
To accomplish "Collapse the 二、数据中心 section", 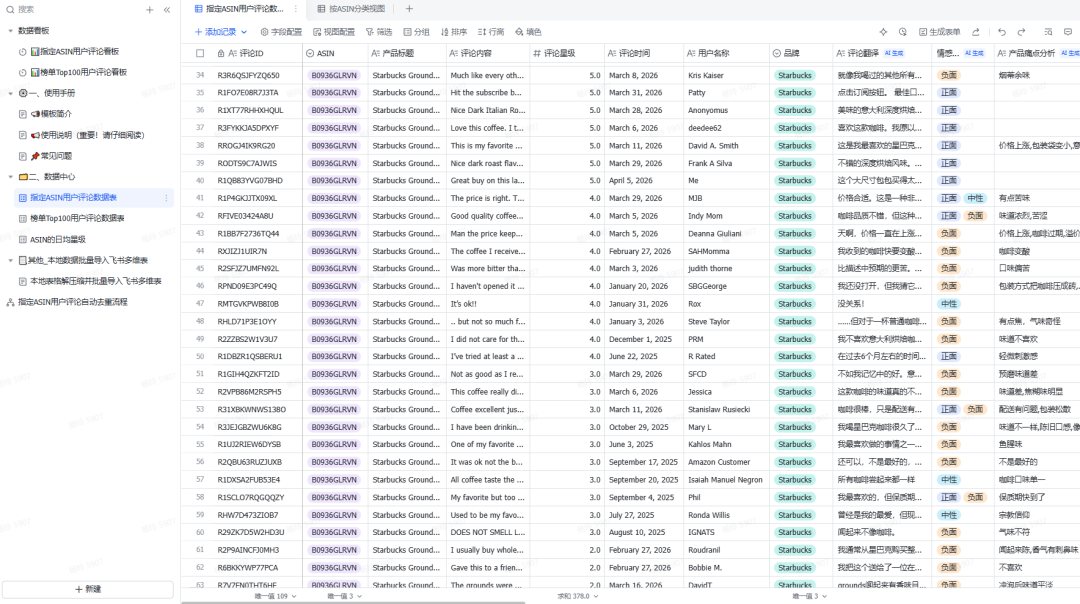I will 9,176.
